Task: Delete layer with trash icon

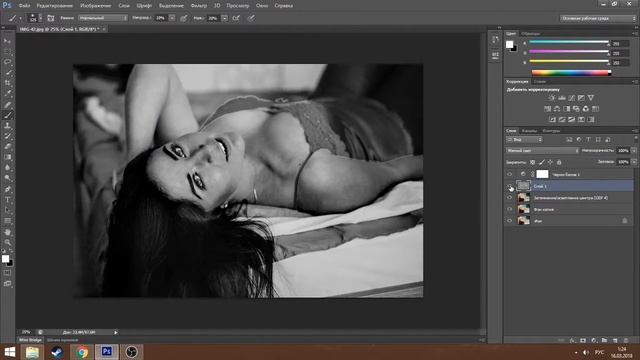Action: (626, 340)
